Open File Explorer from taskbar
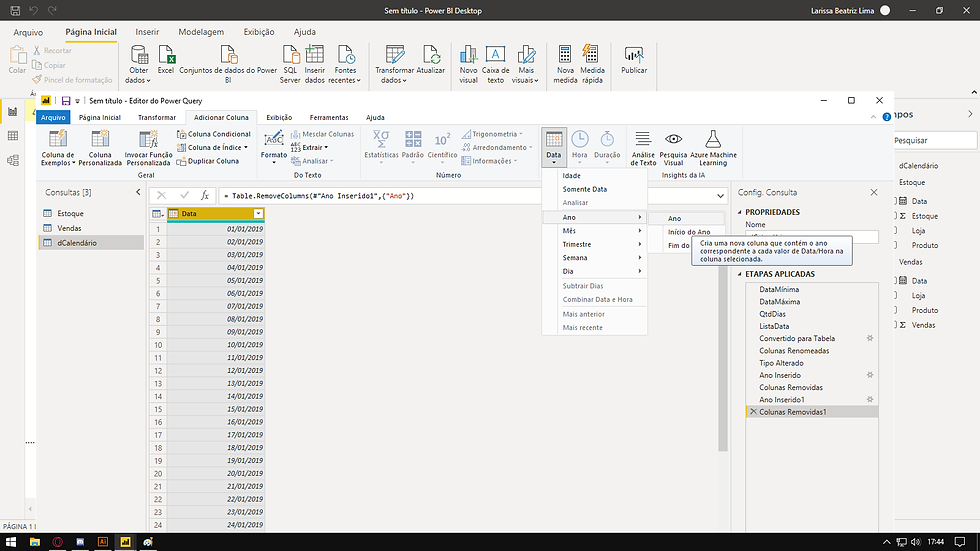This screenshot has height=551, width=980. [34, 542]
